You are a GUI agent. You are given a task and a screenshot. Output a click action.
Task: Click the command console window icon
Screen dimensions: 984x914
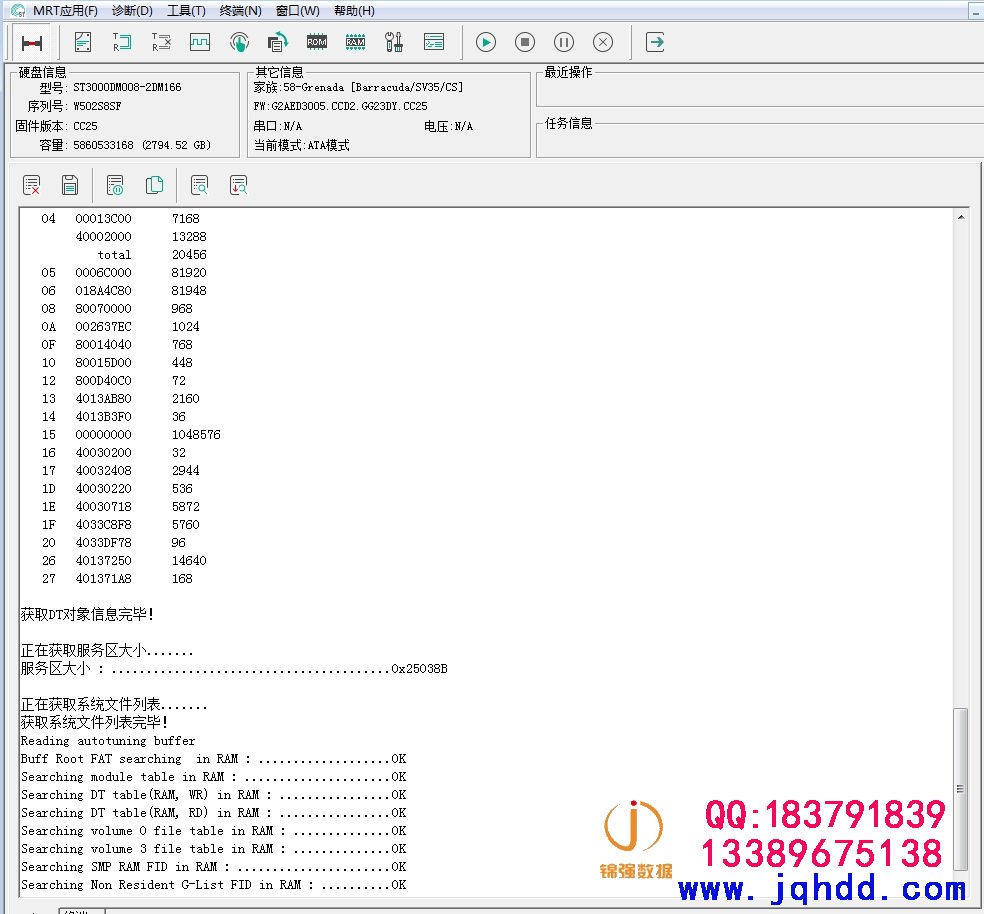[434, 42]
